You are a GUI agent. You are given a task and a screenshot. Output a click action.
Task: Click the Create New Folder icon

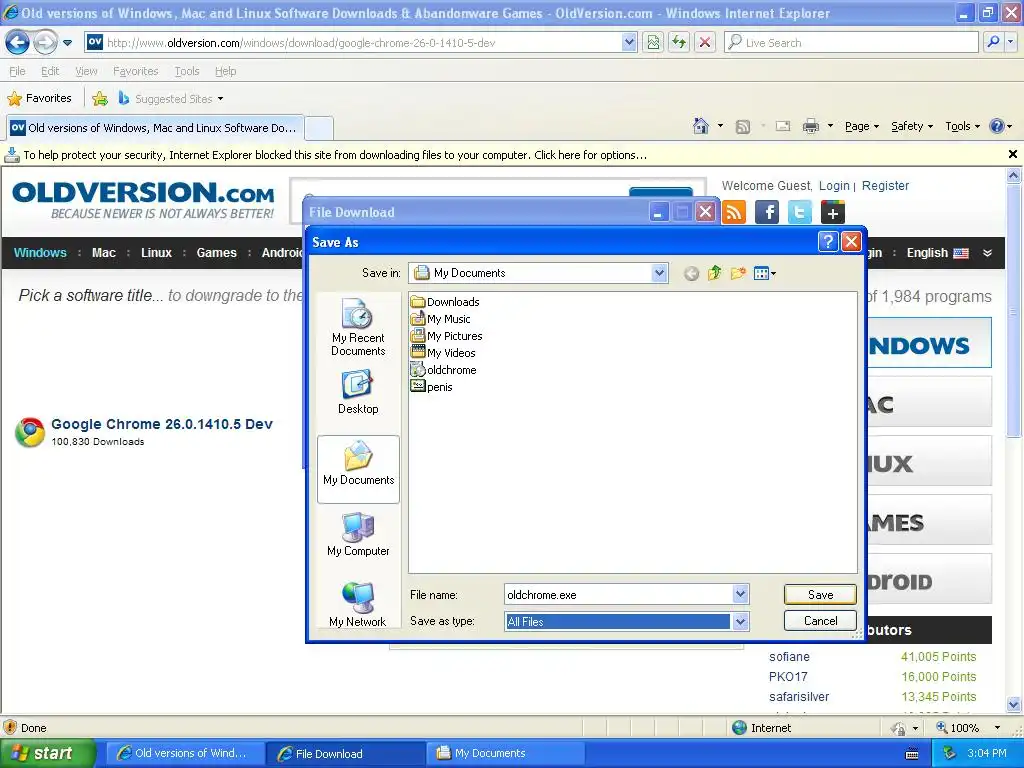click(x=738, y=273)
